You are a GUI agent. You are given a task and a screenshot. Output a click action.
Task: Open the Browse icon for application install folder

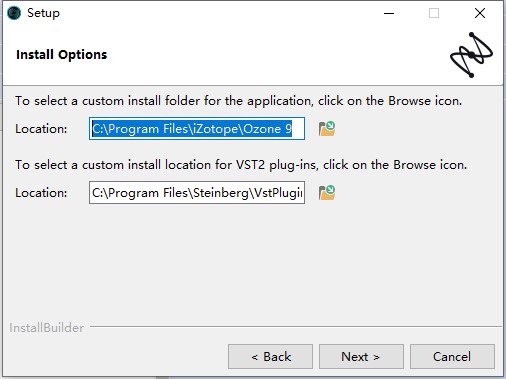(327, 129)
